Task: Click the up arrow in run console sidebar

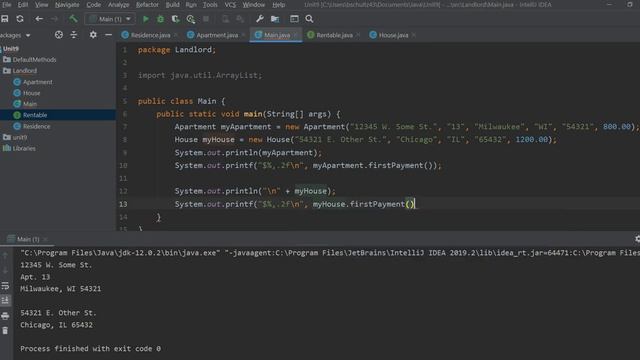Action: tap(5, 256)
